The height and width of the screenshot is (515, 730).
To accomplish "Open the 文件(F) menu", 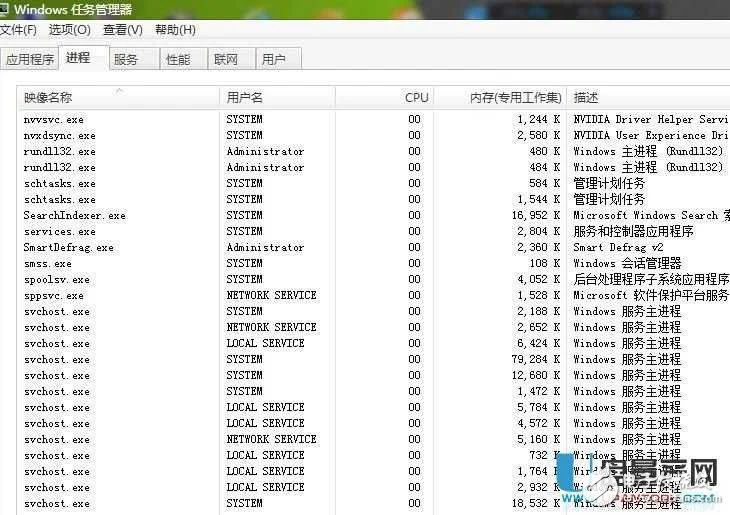I will (18, 30).
